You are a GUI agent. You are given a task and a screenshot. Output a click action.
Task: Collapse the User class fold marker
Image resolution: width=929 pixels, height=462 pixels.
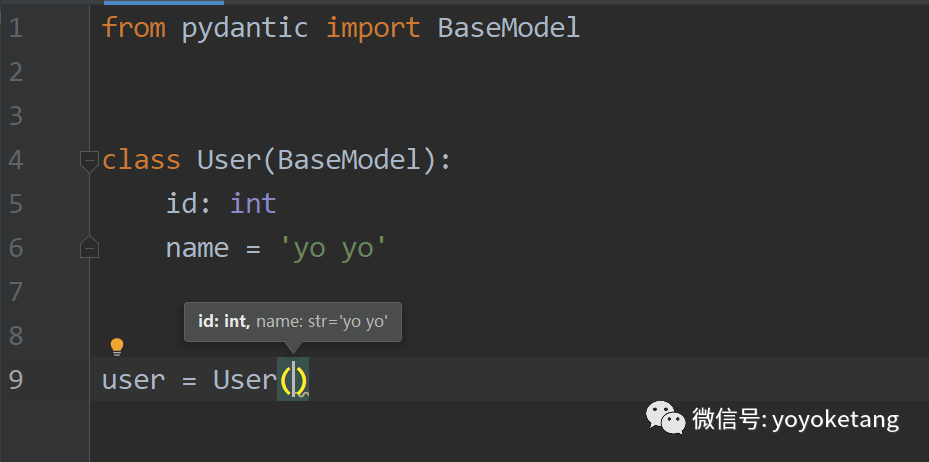coord(89,160)
